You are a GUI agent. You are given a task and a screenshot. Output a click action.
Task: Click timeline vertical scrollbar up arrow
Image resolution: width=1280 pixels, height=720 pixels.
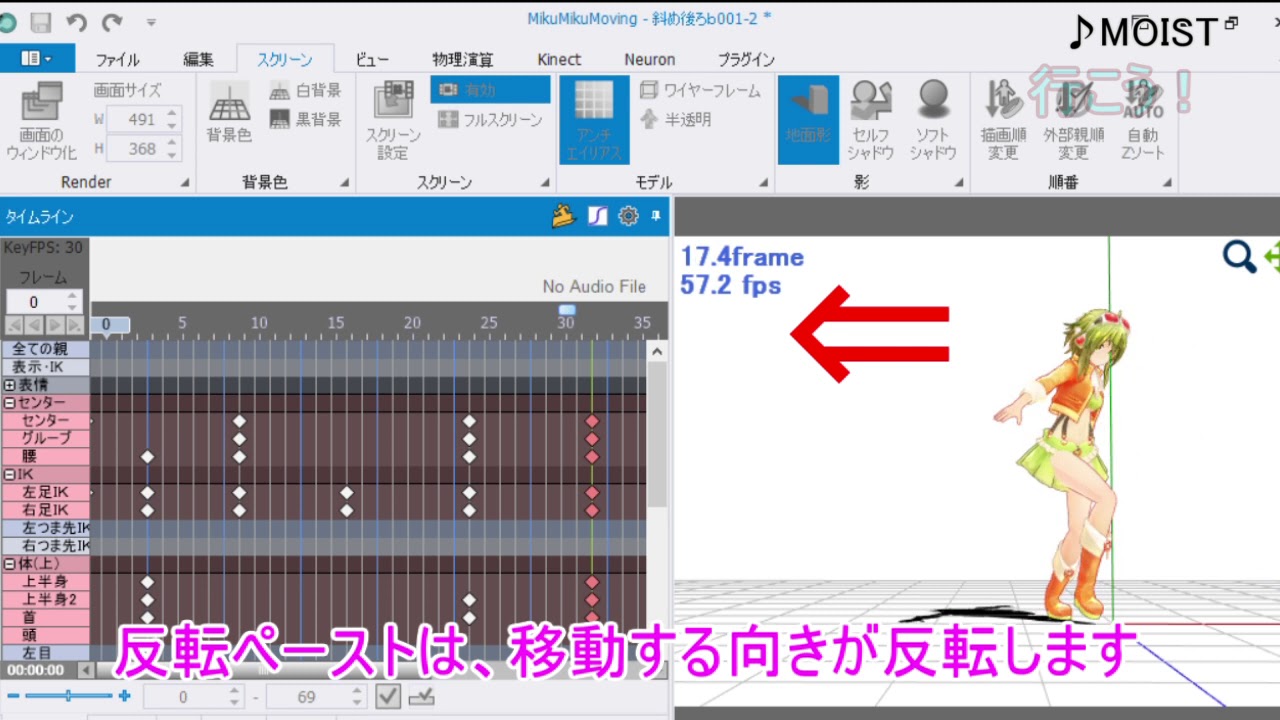coord(657,351)
